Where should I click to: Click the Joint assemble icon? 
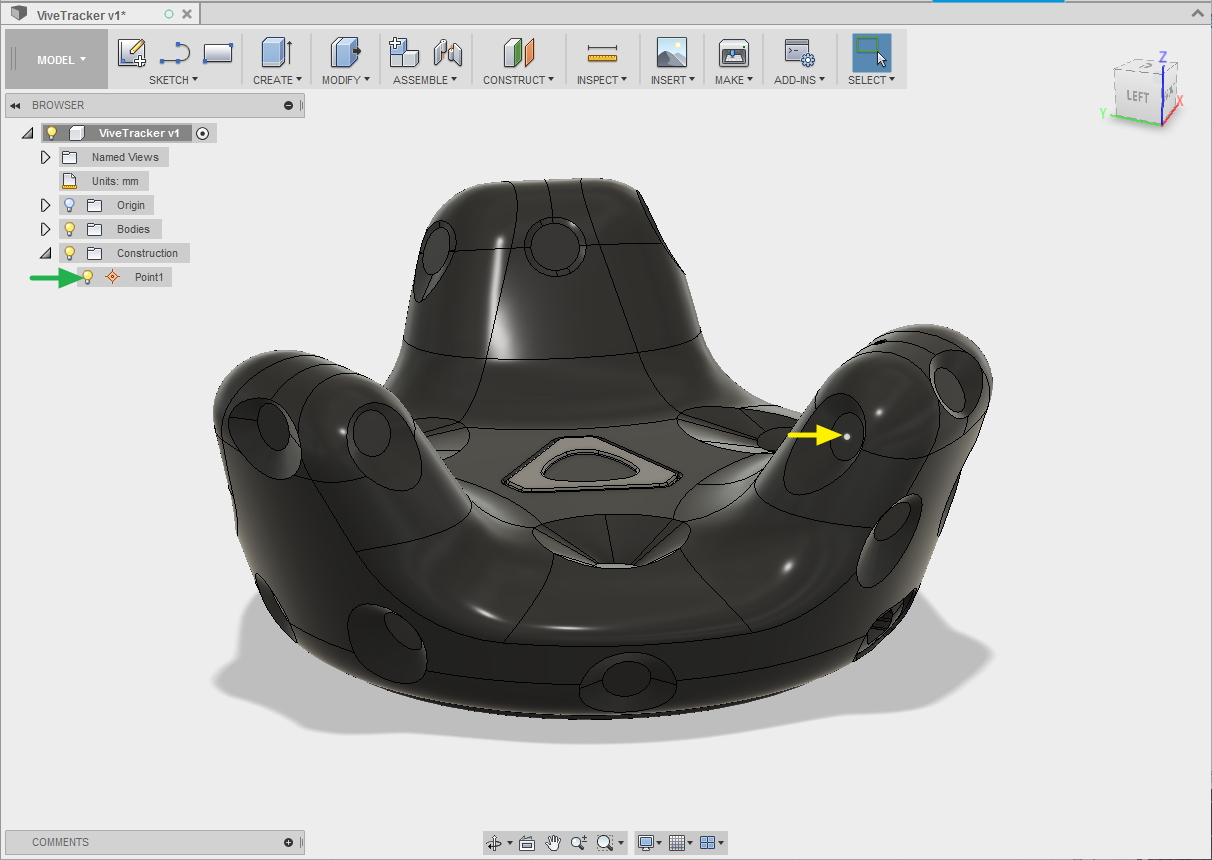click(447, 53)
